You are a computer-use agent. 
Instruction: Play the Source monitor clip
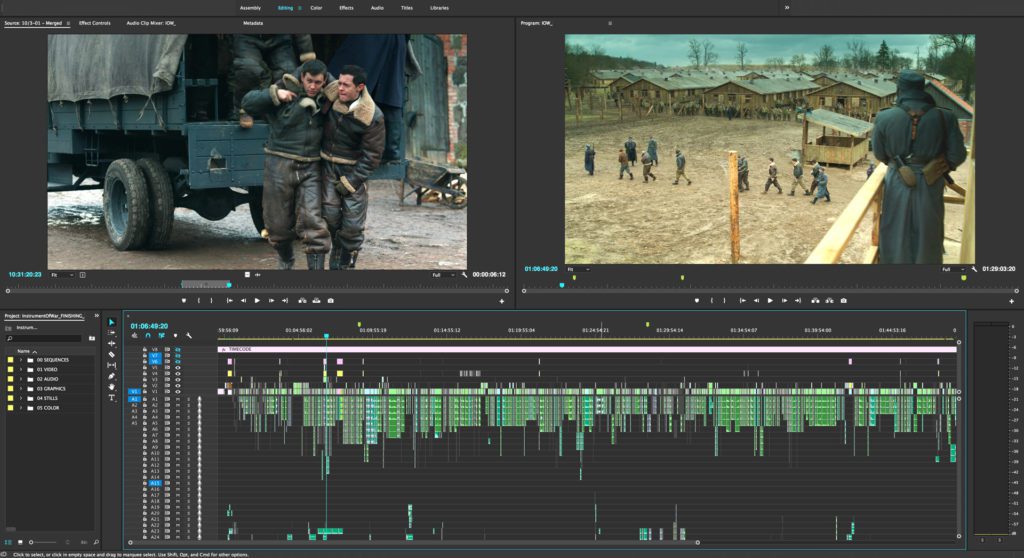[257, 301]
